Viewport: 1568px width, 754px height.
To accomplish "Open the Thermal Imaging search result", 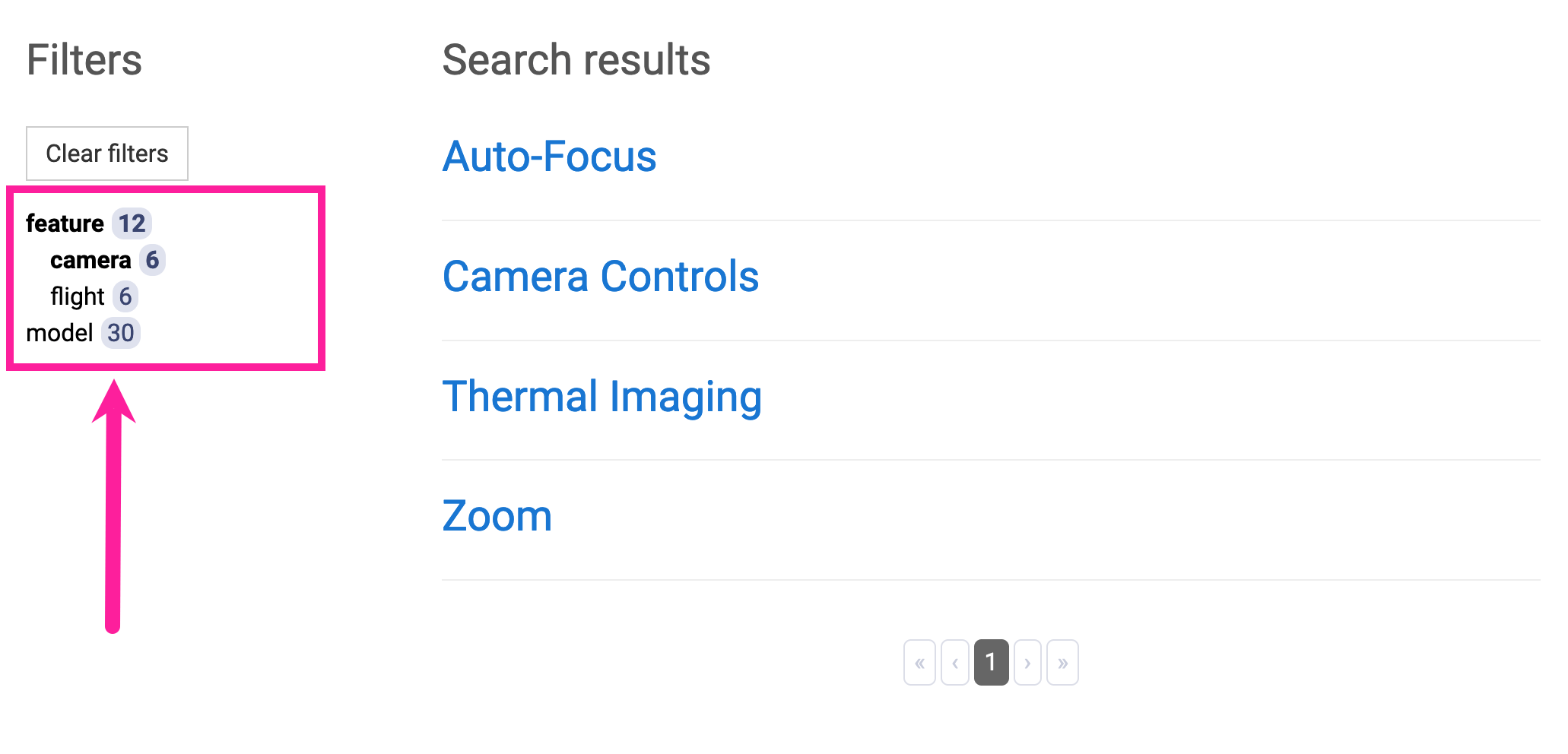I will point(602,395).
